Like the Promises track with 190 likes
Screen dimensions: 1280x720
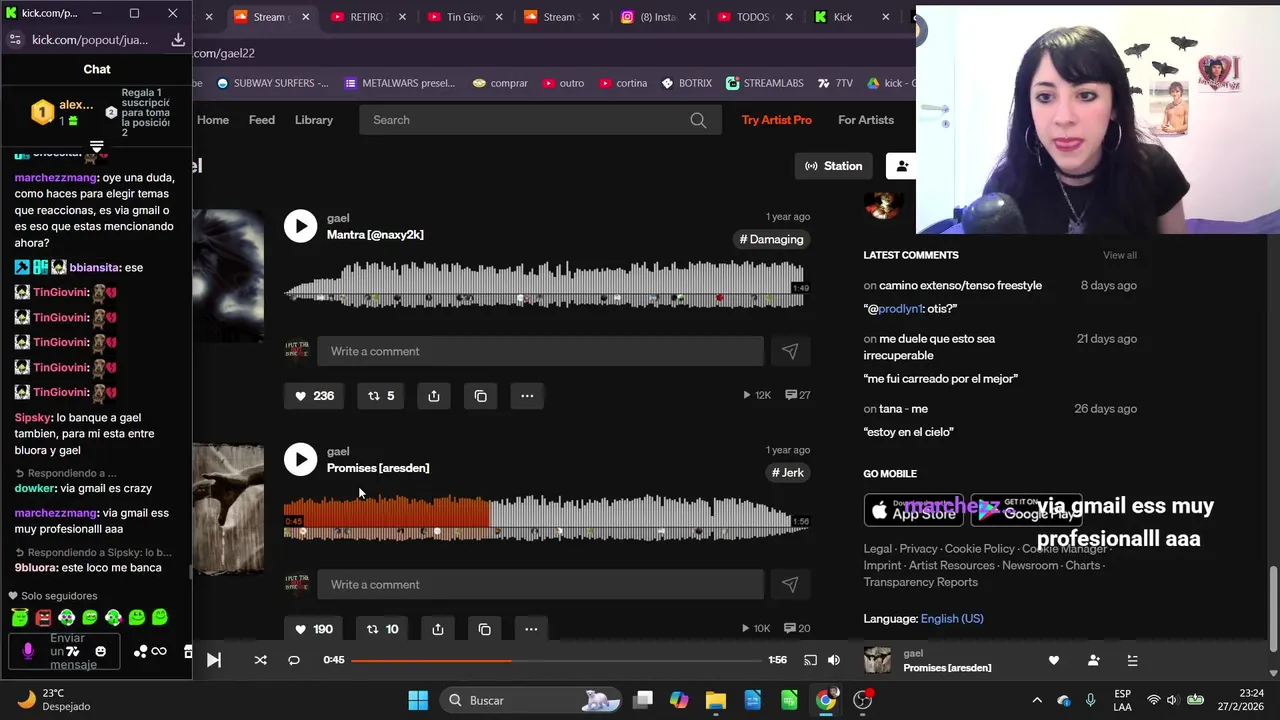click(314, 629)
